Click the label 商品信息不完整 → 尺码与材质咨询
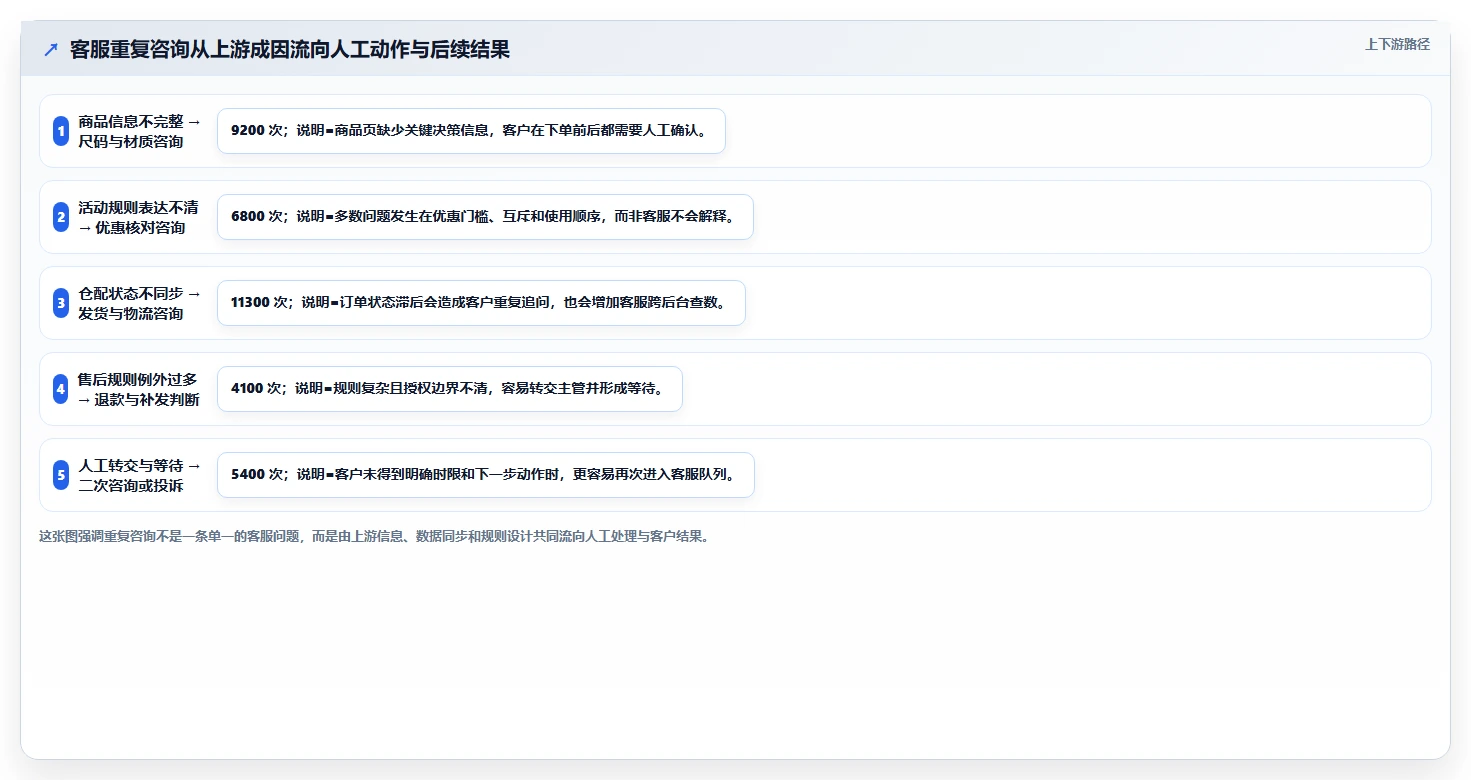The image size is (1471, 780). click(x=140, y=131)
